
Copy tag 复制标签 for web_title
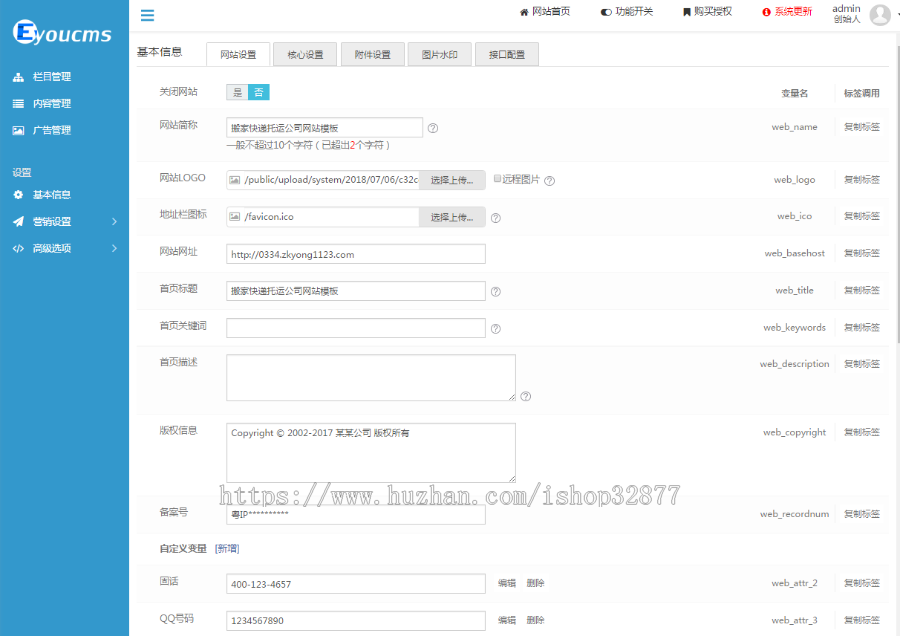pyautogui.click(x=862, y=290)
